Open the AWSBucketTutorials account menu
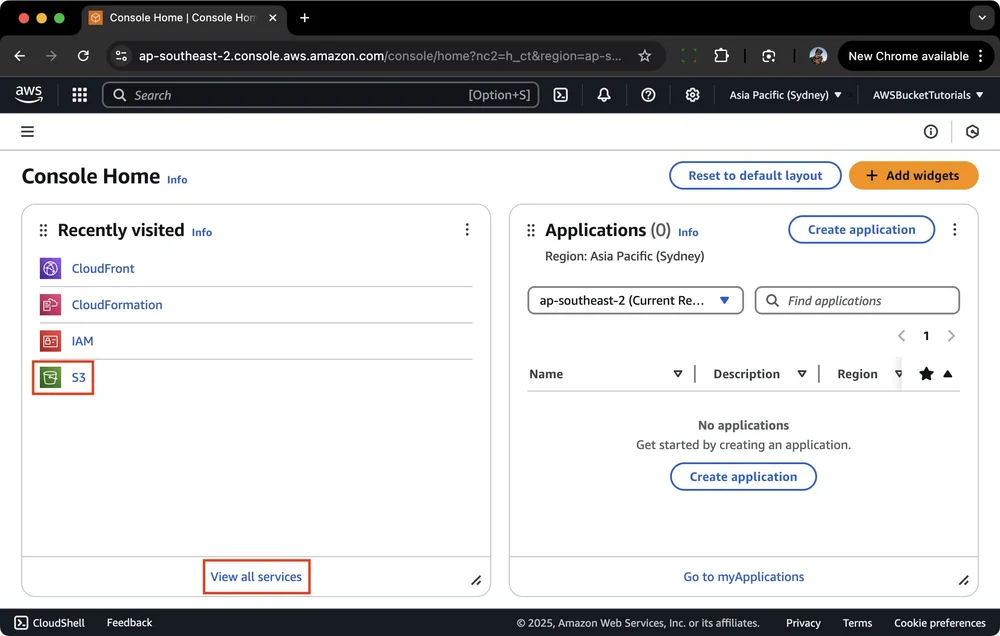1000x636 pixels. click(x=927, y=95)
